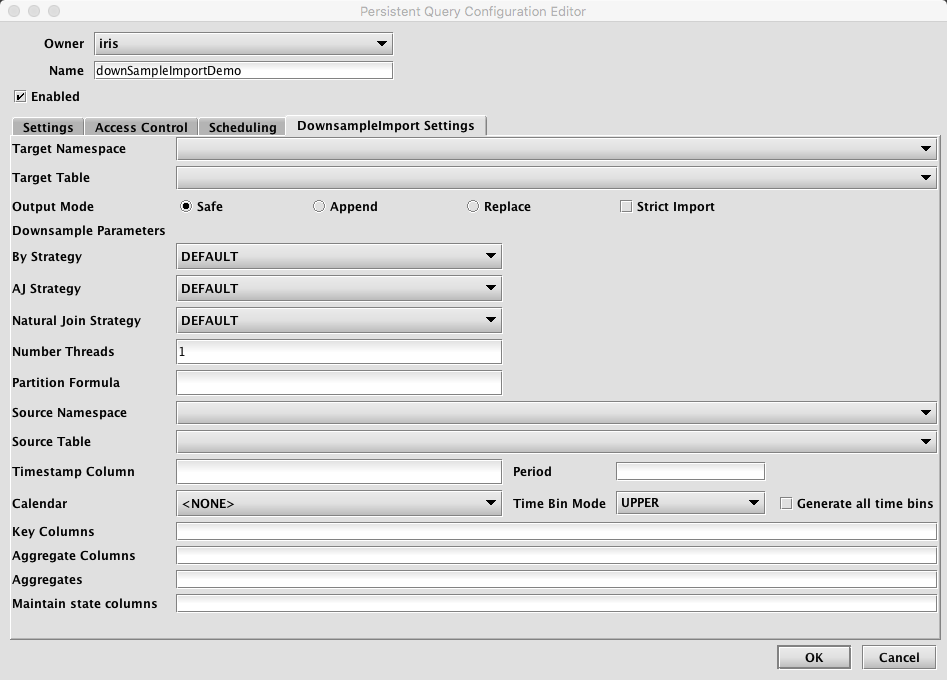Go to the Scheduling tab
This screenshot has width=947, height=680.
click(x=242, y=127)
